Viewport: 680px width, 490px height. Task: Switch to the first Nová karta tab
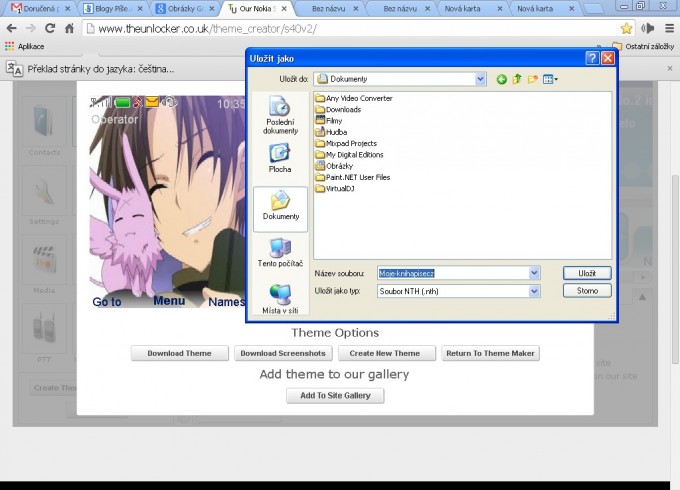pos(462,8)
